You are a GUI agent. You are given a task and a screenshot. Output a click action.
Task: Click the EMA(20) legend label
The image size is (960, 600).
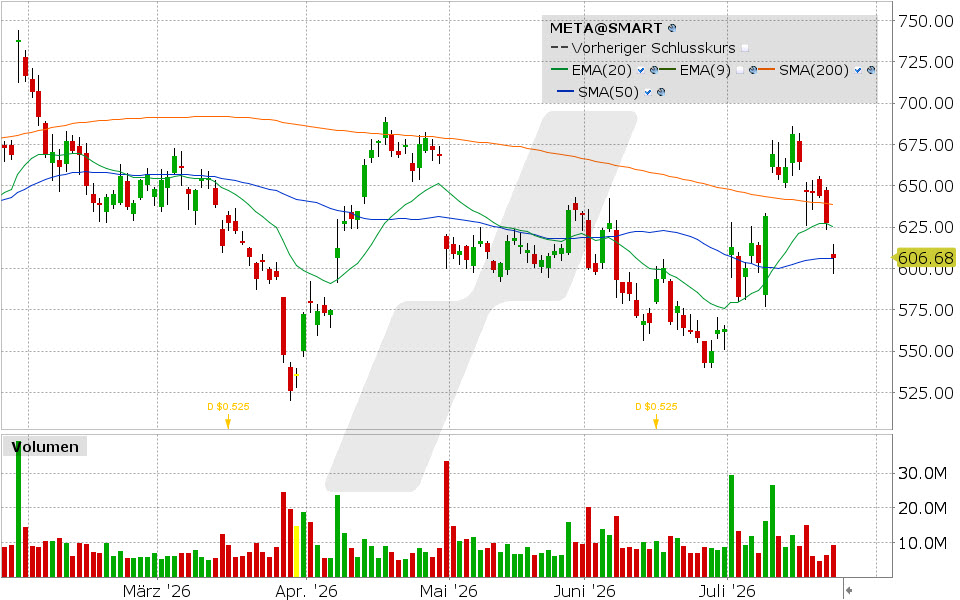(x=602, y=70)
